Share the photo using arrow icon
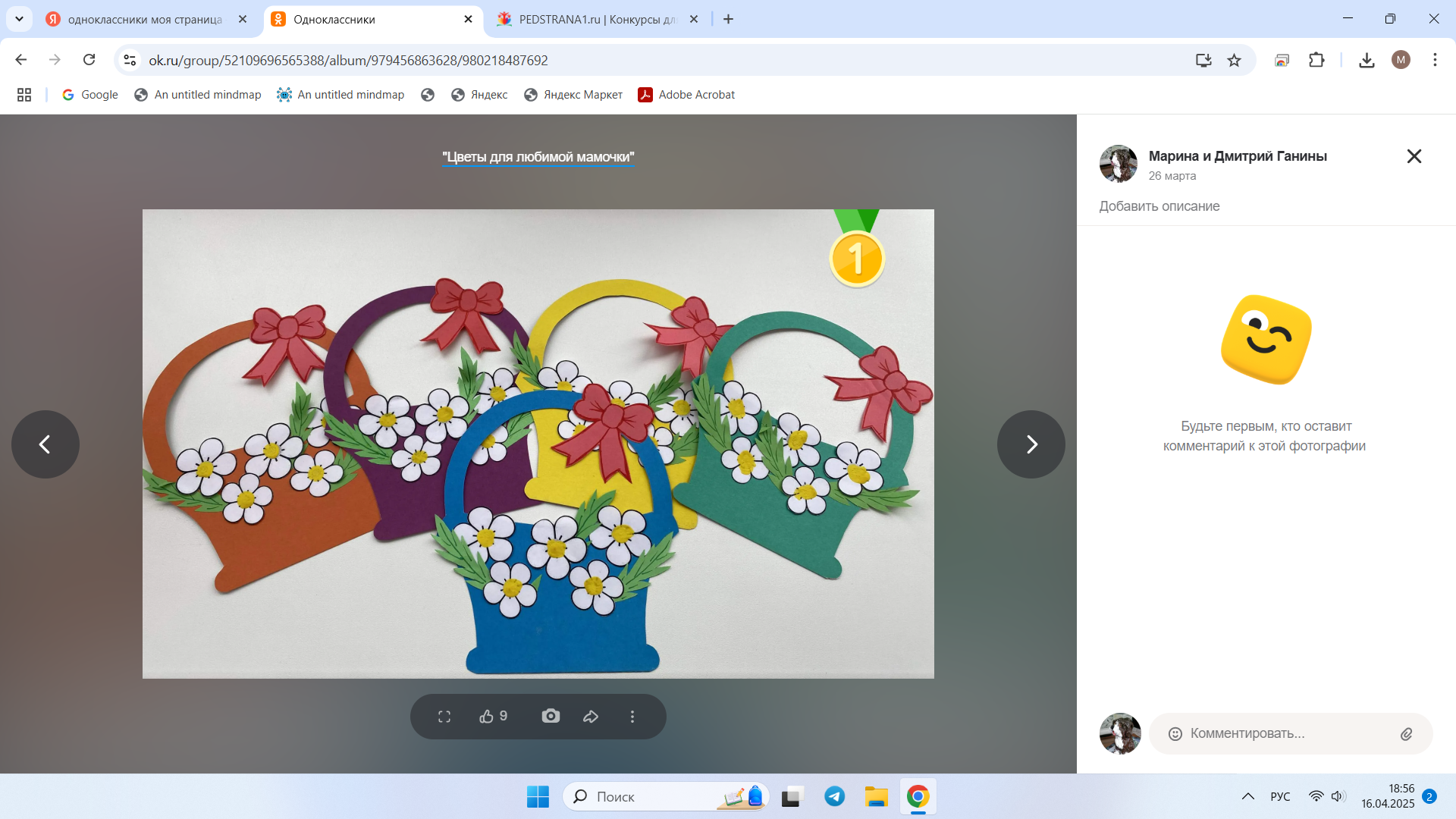1456x819 pixels. click(591, 717)
